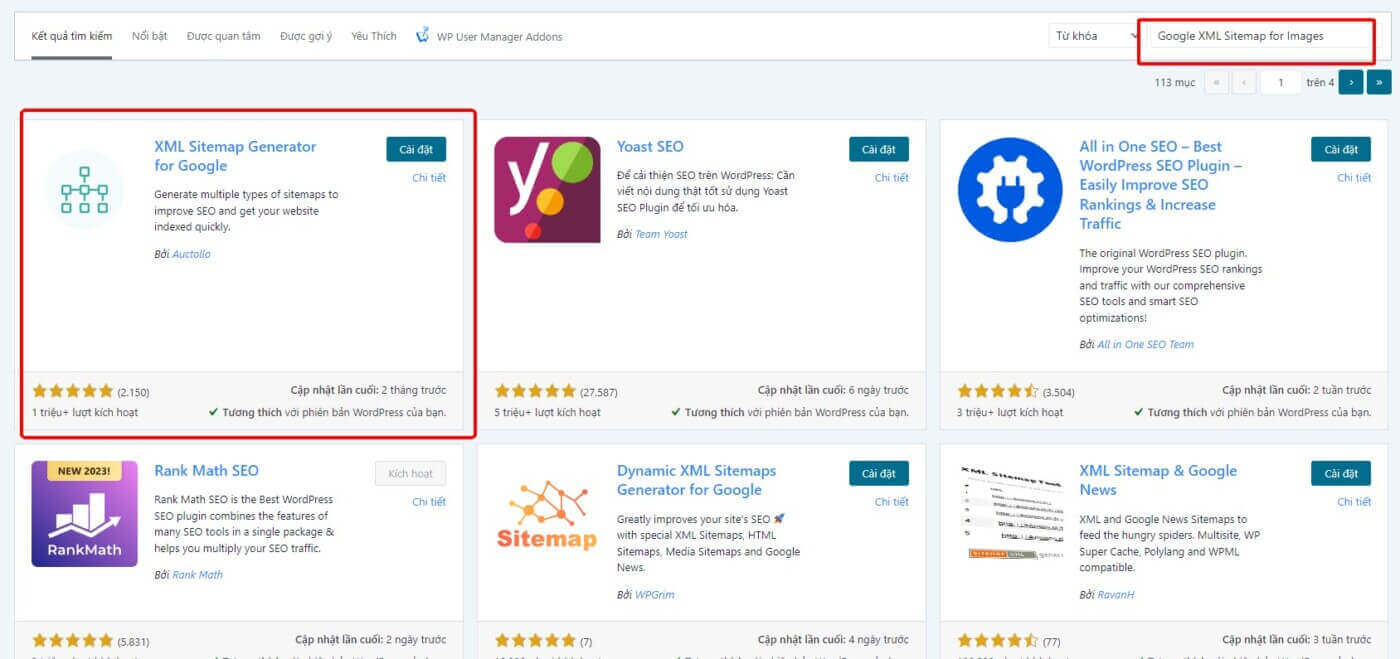
Task: Switch to Kết quả tìm kiếm tab
Action: [72, 36]
